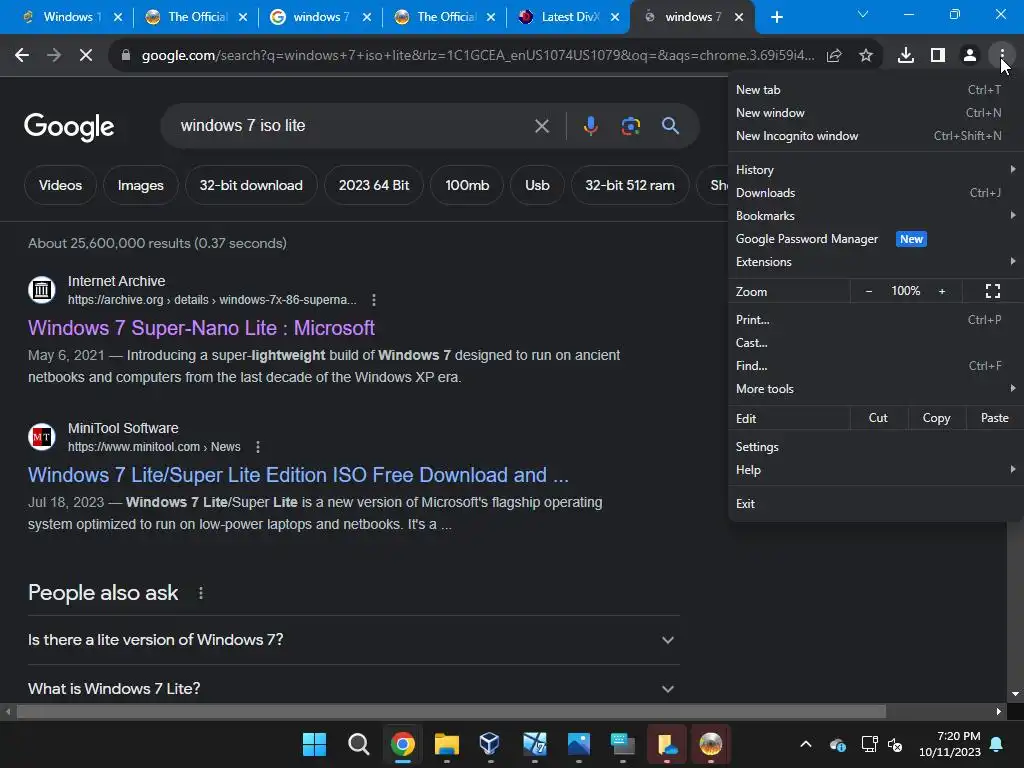This screenshot has width=1024, height=768.
Task: Open new tab with plus button
Action: 776,17
